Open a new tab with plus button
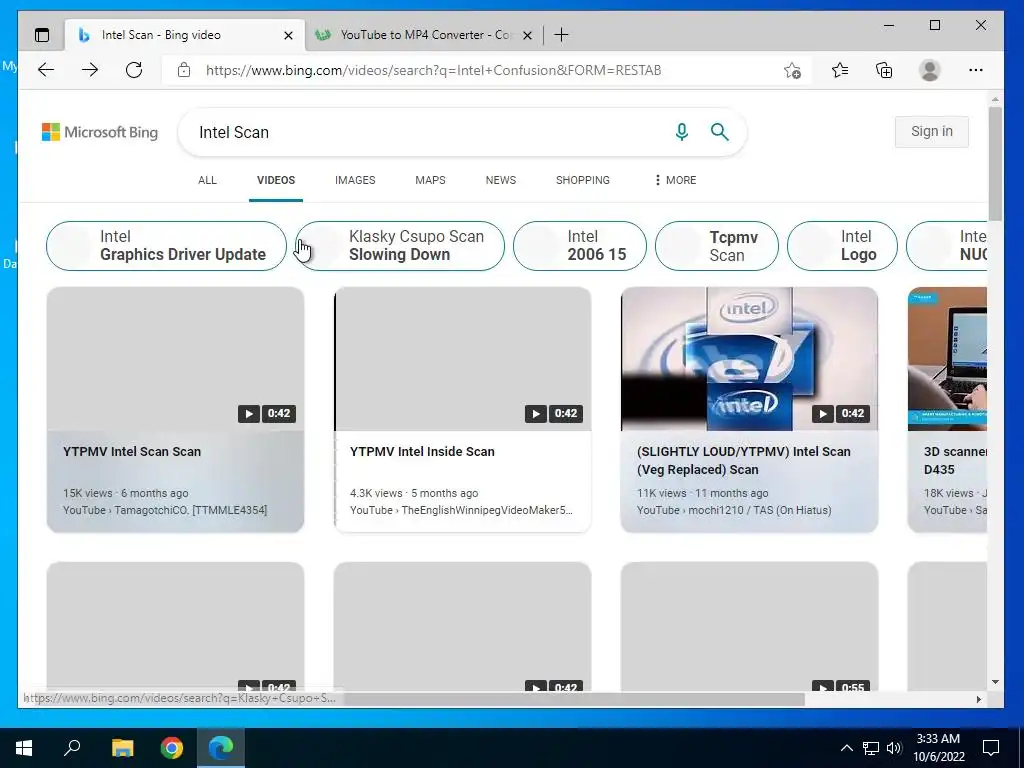This screenshot has height=768, width=1024. (561, 35)
